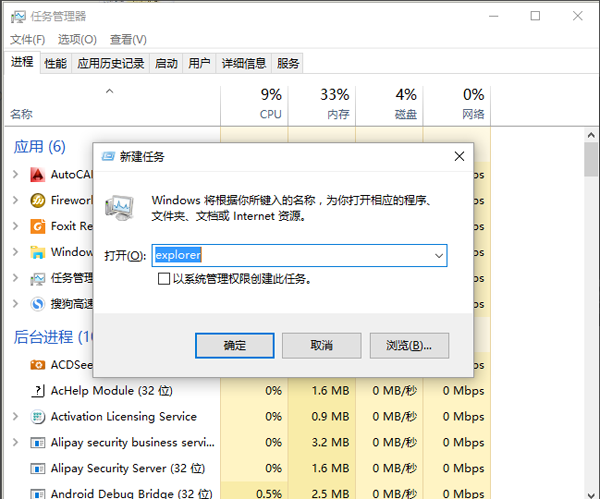The height and width of the screenshot is (499, 600).
Task: Click the Fireworks app icon
Action: [x=38, y=200]
